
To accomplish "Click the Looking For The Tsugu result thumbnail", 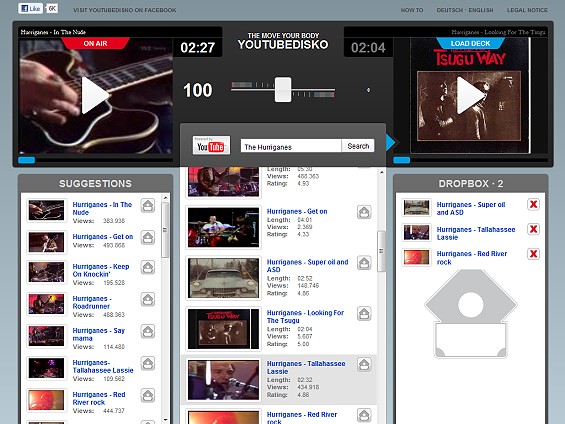I will pos(223,329).
